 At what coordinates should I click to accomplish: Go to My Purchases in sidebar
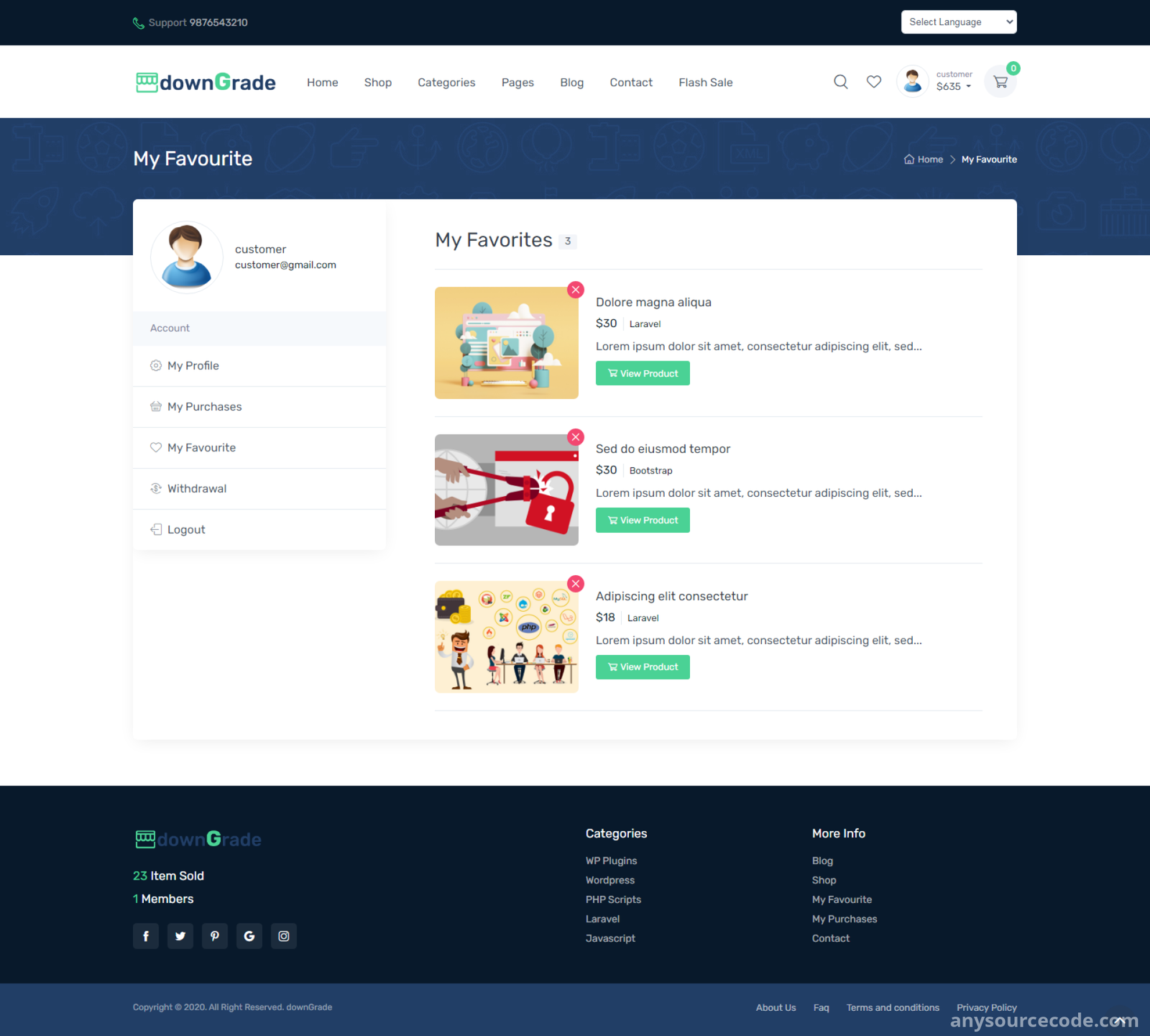pyautogui.click(x=259, y=407)
